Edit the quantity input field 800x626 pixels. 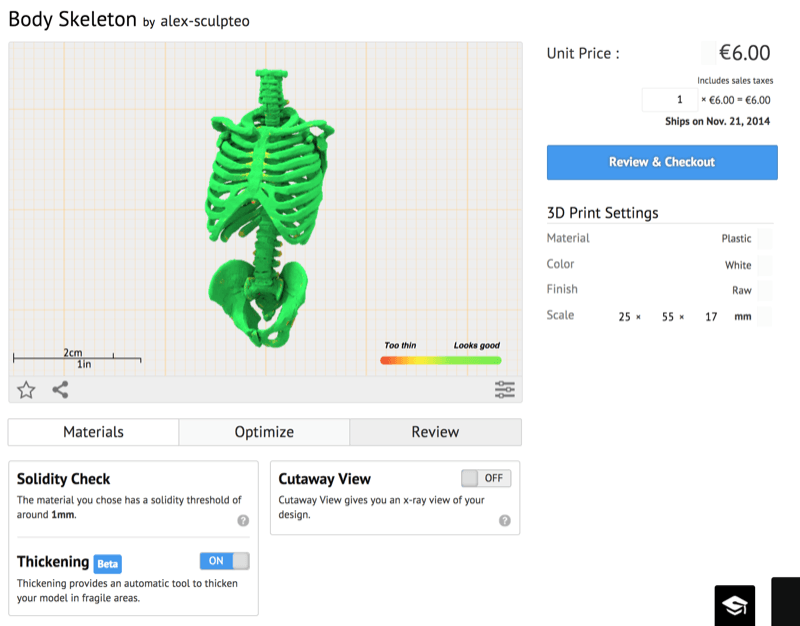pyautogui.click(x=669, y=99)
